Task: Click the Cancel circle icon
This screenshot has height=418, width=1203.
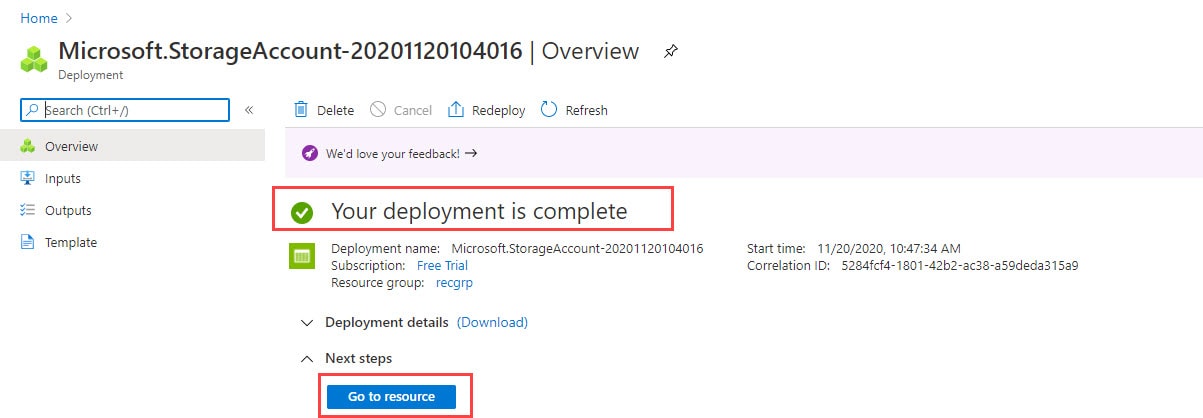Action: (x=378, y=109)
